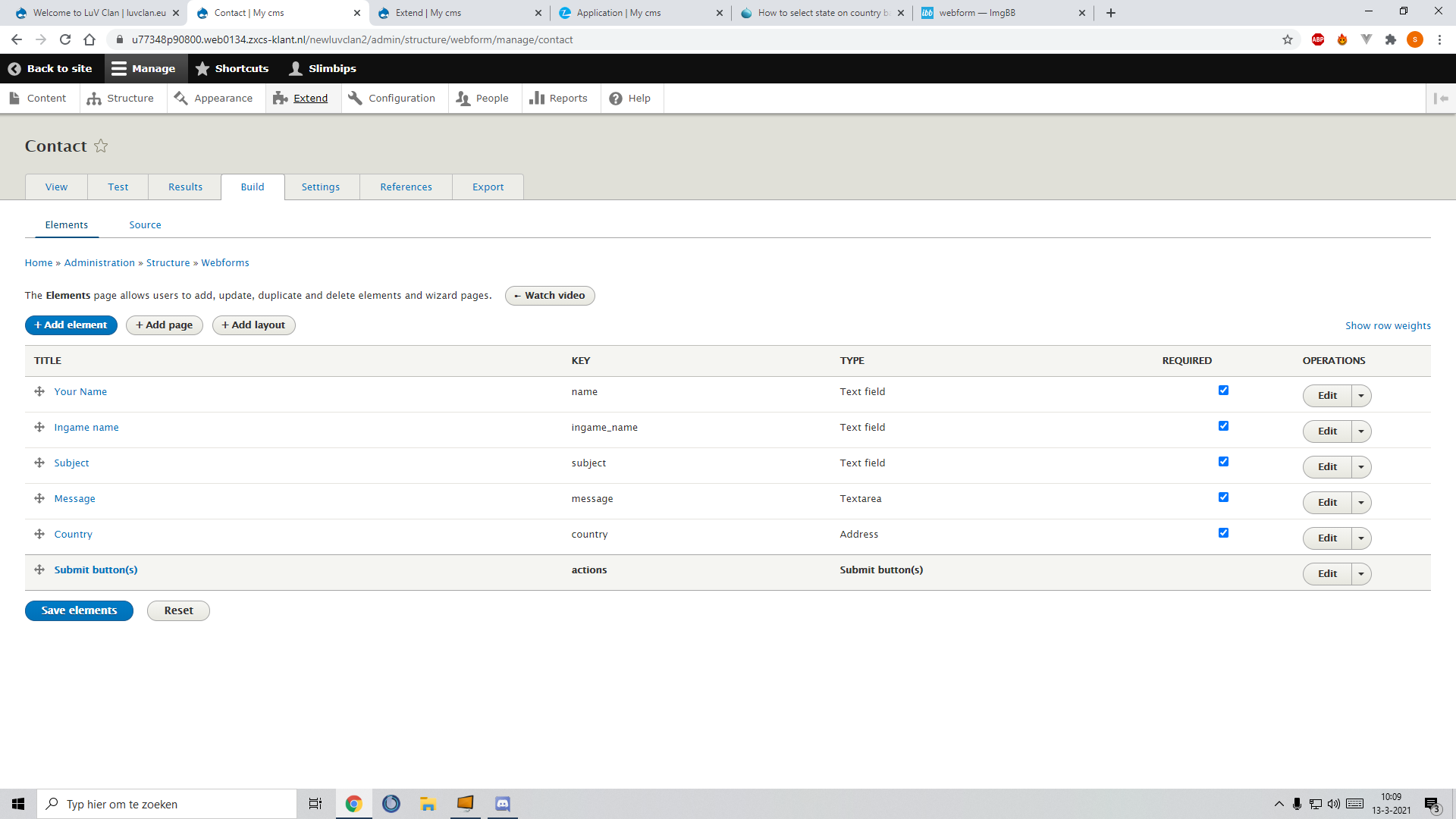Open volume control in system tray
Screen dimensions: 1456x819
(1333, 804)
